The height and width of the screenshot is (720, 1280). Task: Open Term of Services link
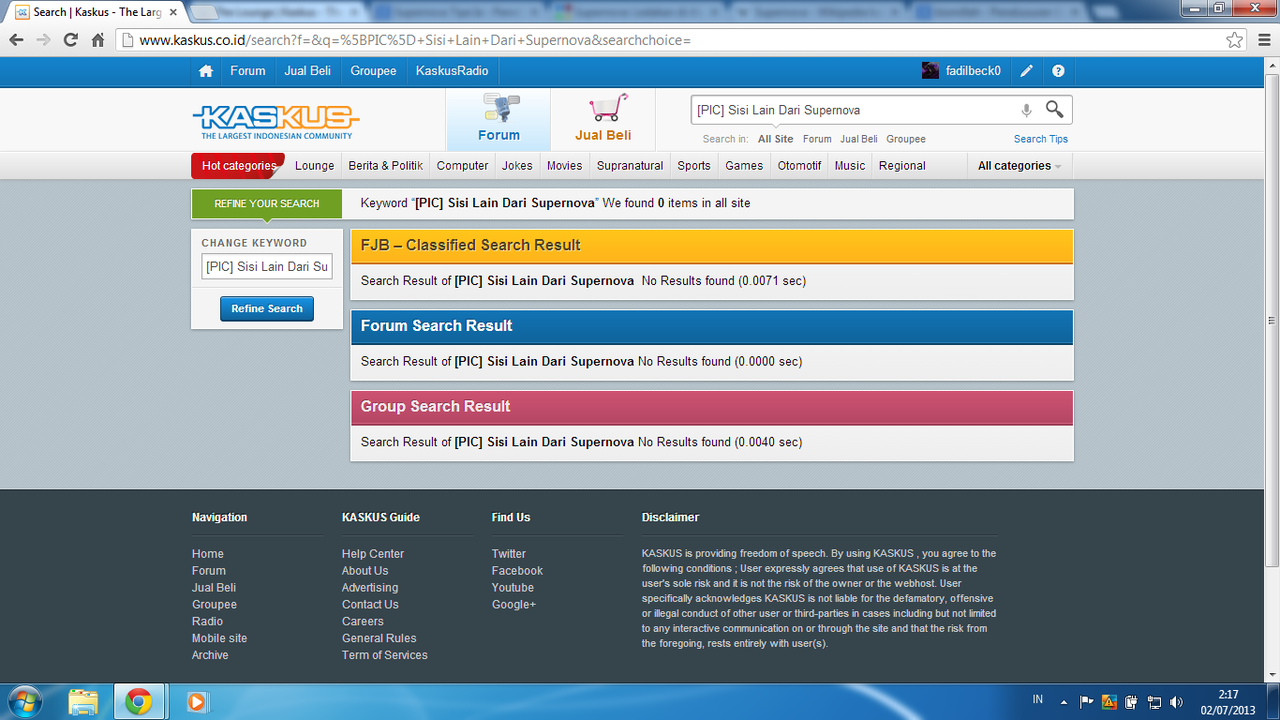coord(385,655)
